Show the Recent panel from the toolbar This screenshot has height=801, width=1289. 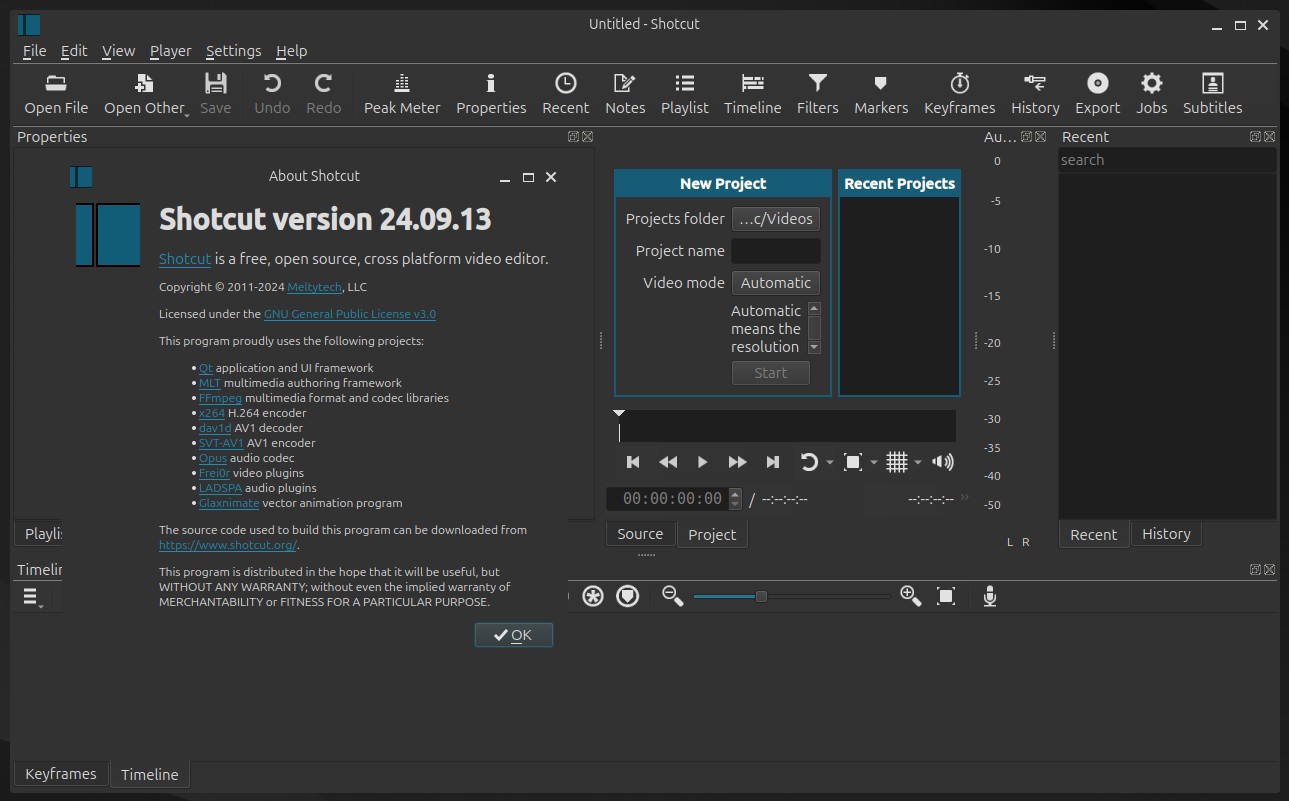coord(566,94)
